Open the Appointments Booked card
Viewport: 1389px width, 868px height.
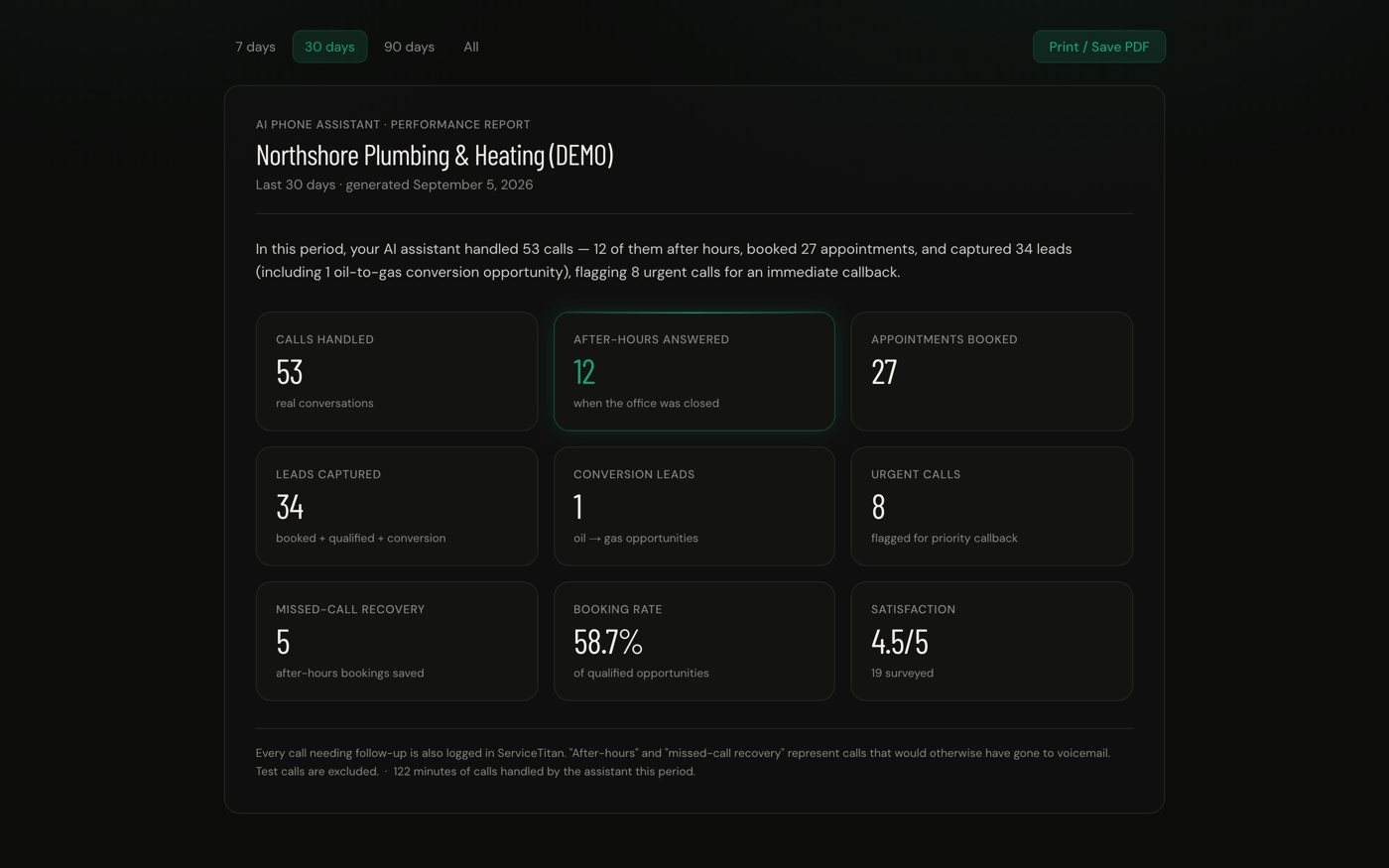(x=992, y=371)
